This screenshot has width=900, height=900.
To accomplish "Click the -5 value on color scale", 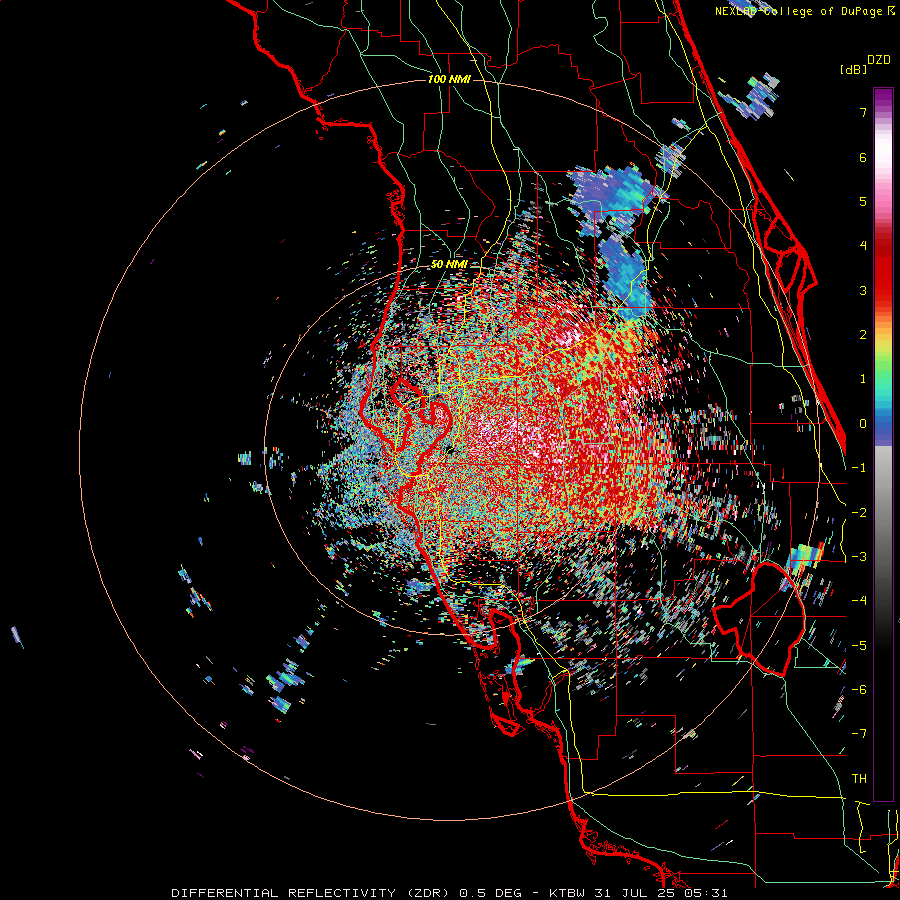I will tap(859, 646).
